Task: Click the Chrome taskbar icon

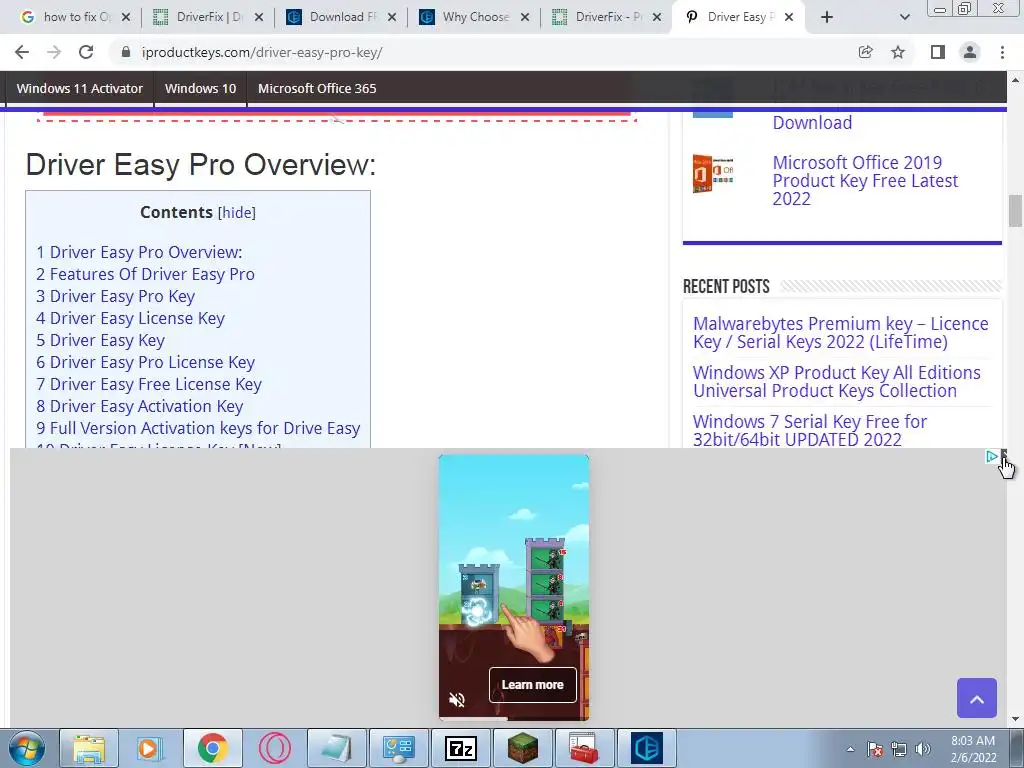Action: click(212, 748)
